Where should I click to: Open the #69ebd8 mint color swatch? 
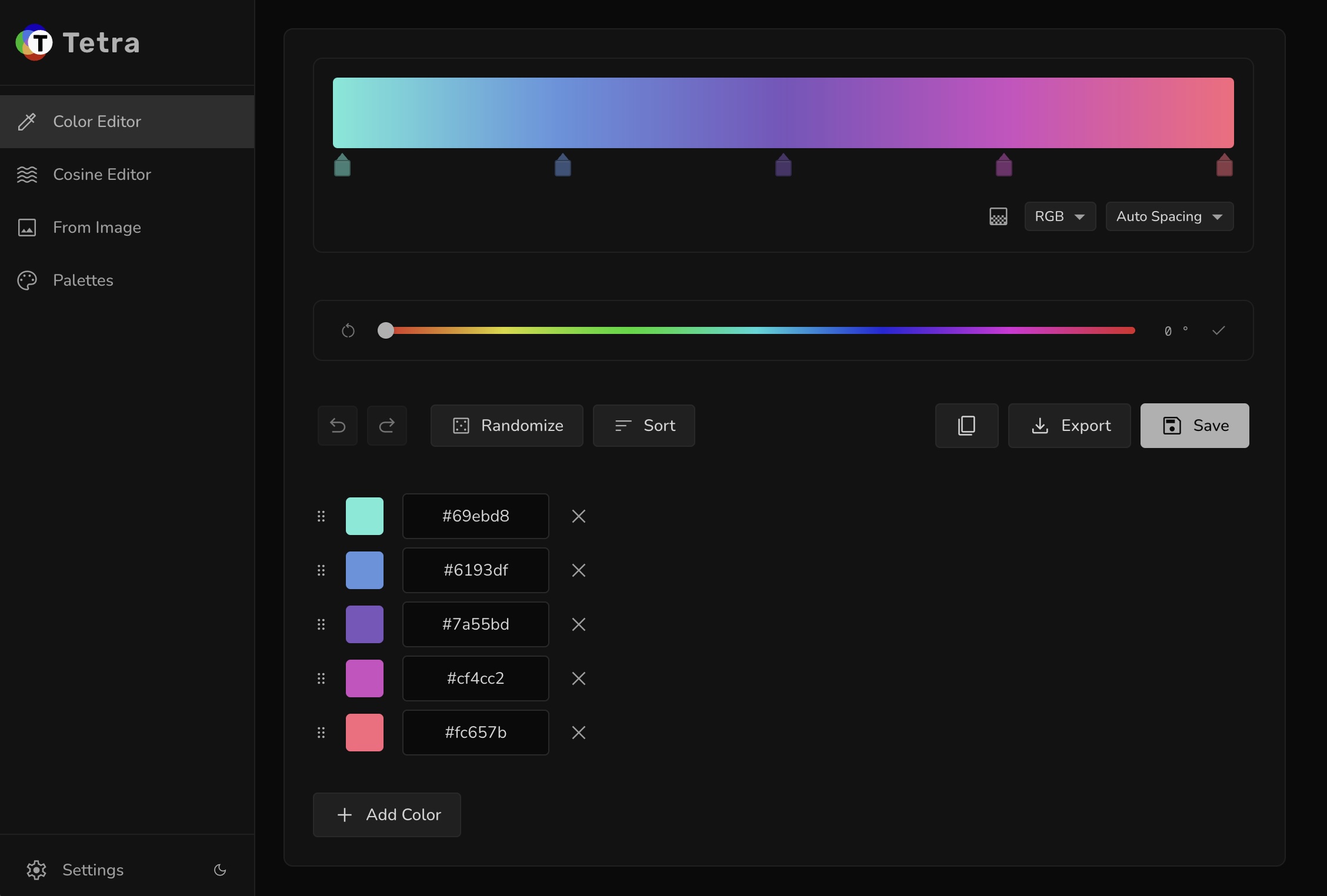pyautogui.click(x=365, y=516)
